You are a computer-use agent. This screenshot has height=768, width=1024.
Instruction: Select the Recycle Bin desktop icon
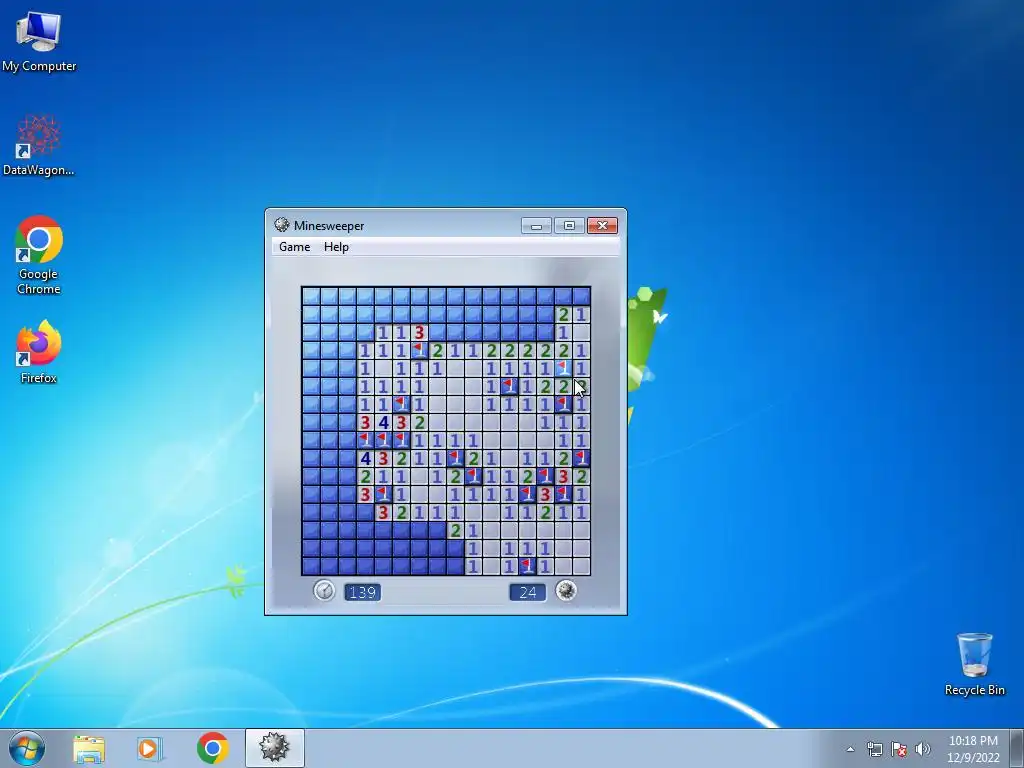pos(974,664)
